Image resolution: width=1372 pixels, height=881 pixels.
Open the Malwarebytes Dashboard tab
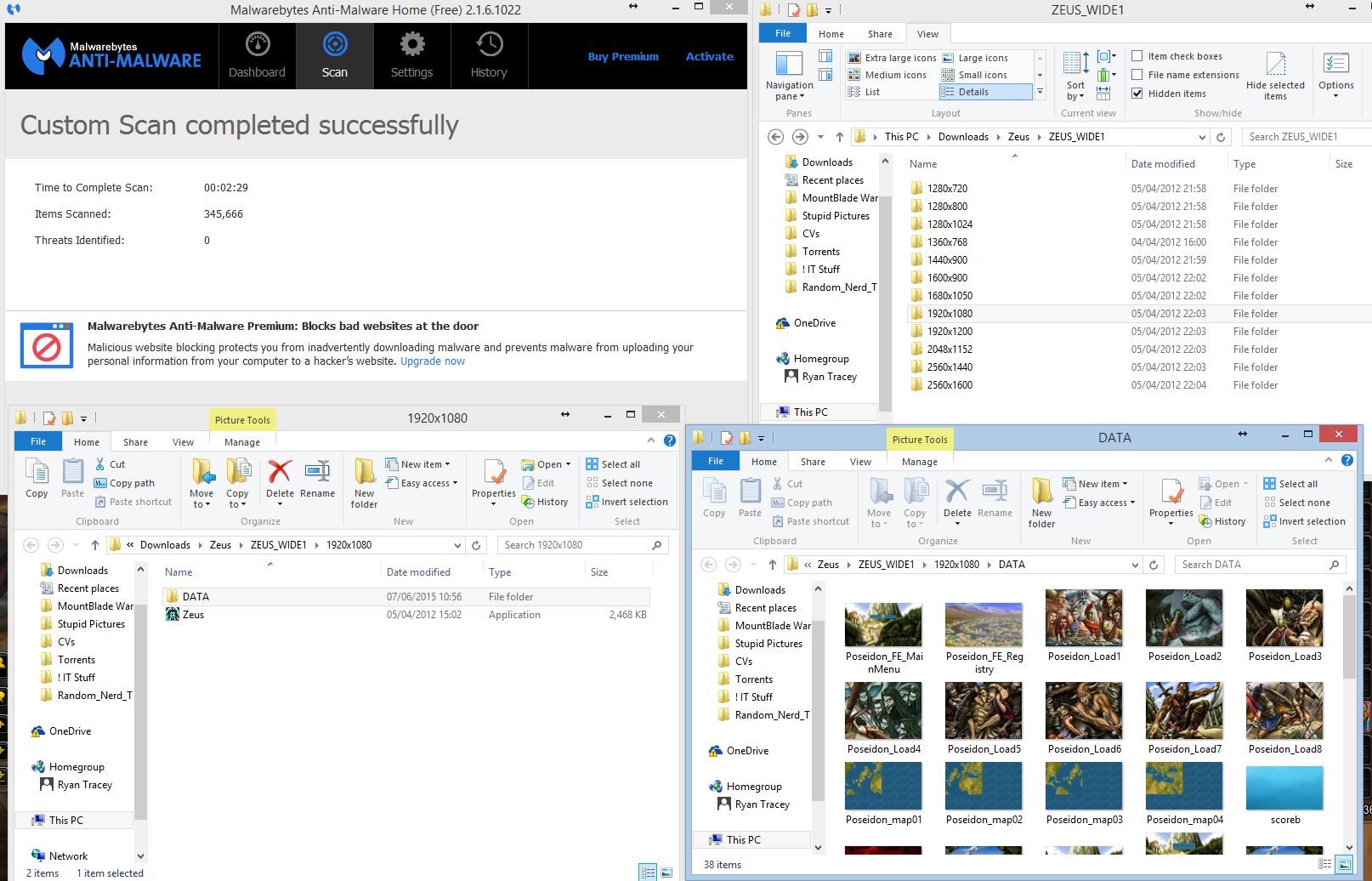(x=257, y=56)
